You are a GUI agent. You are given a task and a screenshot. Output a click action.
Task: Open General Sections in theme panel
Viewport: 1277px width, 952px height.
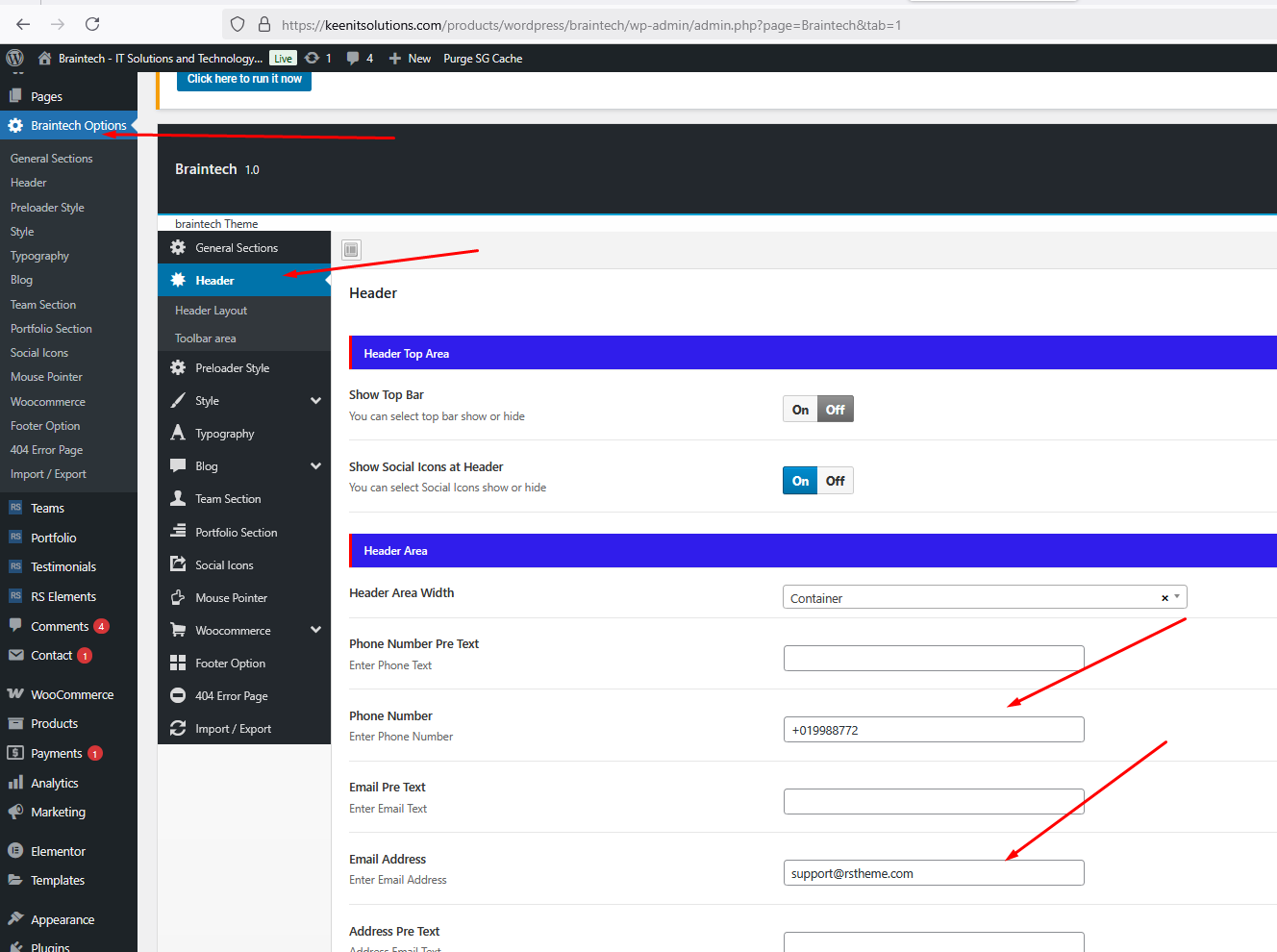click(244, 248)
